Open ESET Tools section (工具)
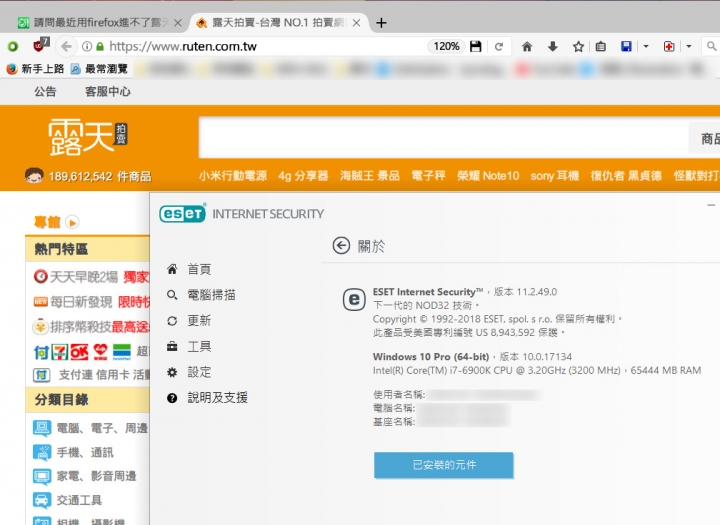This screenshot has height=525, width=720. (199, 346)
